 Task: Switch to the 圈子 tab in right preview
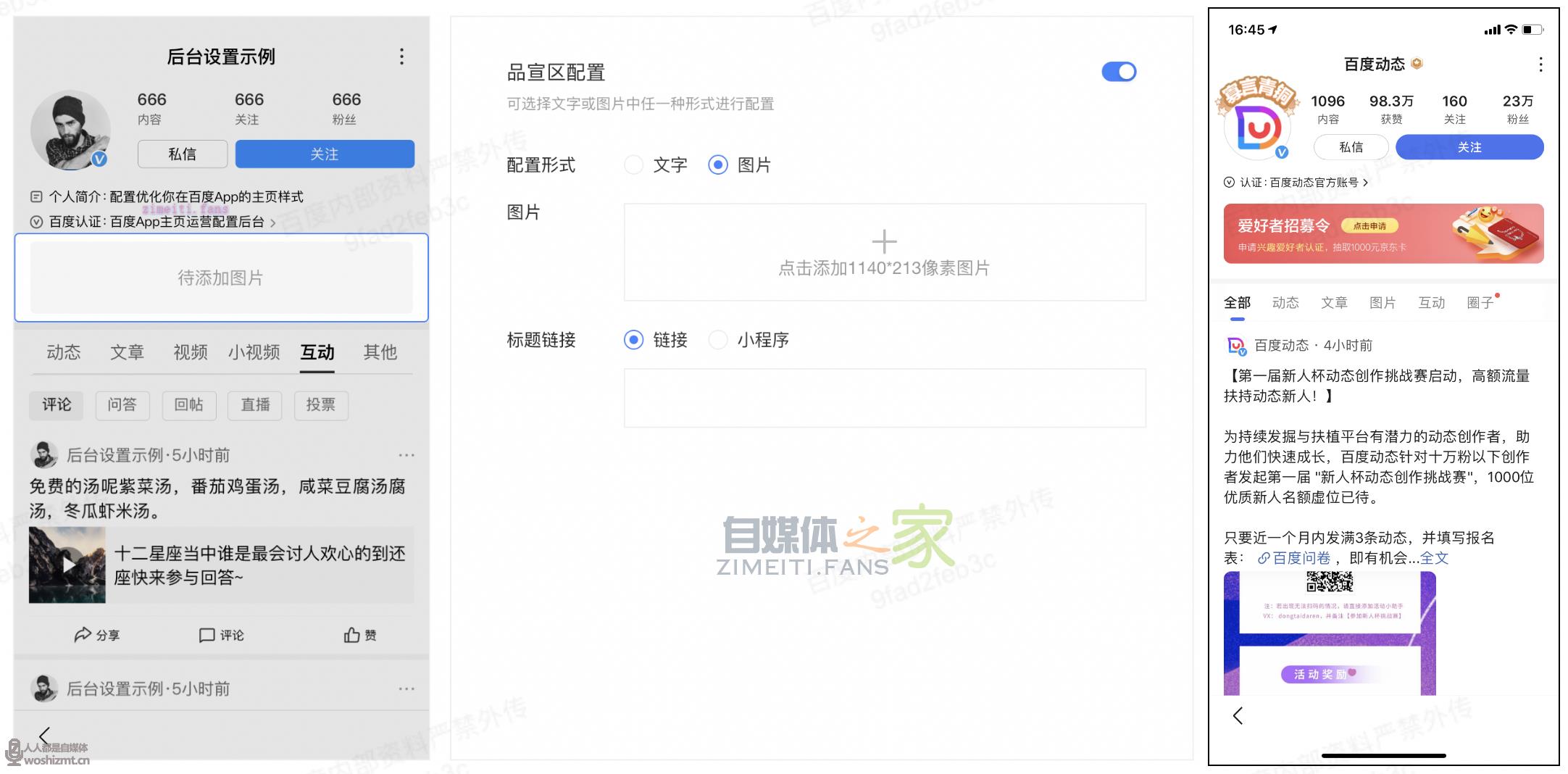coord(1480,303)
